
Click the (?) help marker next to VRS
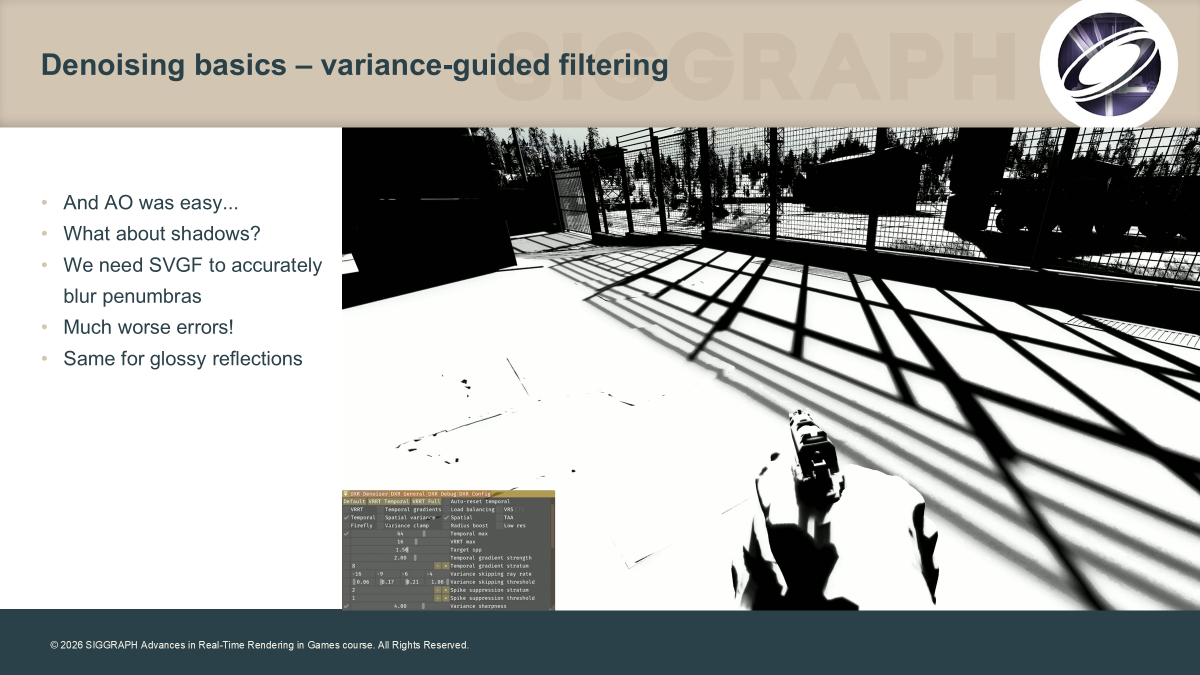[519, 509]
